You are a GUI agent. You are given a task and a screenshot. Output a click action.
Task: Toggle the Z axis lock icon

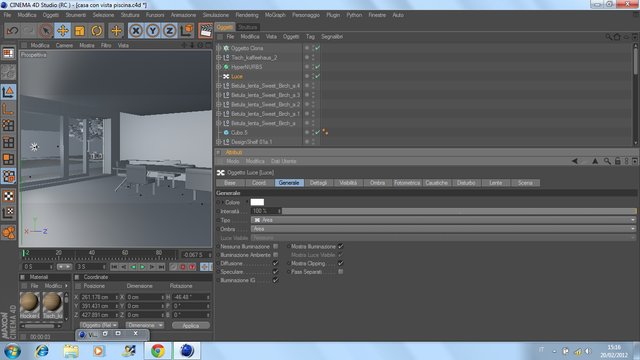click(x=169, y=31)
